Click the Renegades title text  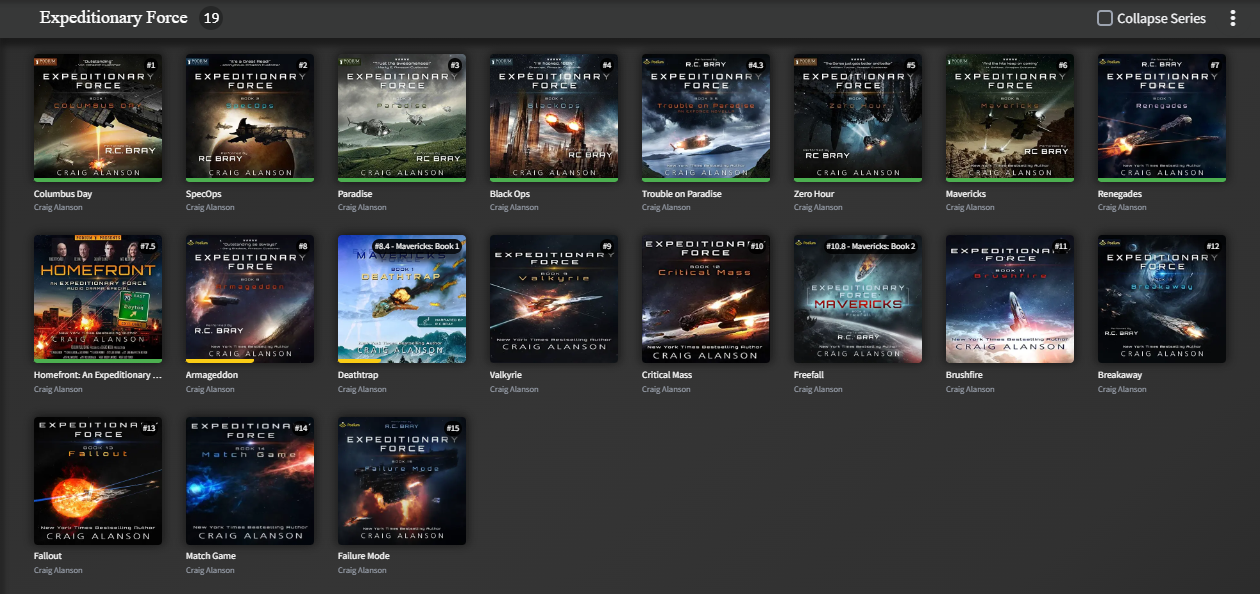(1120, 194)
